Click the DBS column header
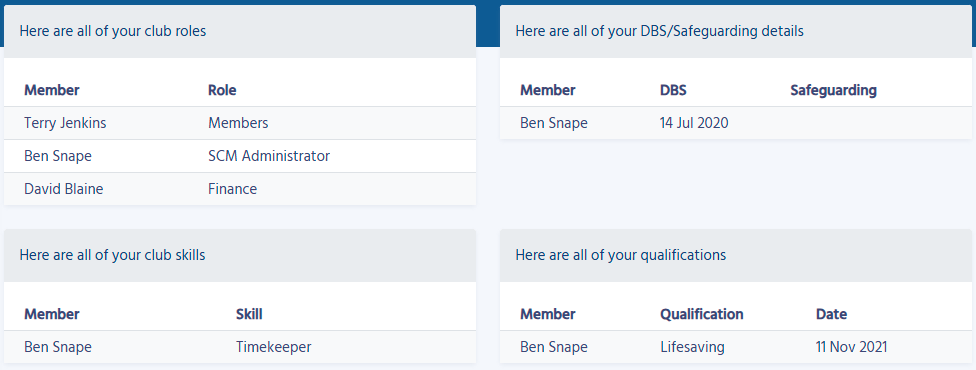Image resolution: width=976 pixels, height=370 pixels. (673, 90)
